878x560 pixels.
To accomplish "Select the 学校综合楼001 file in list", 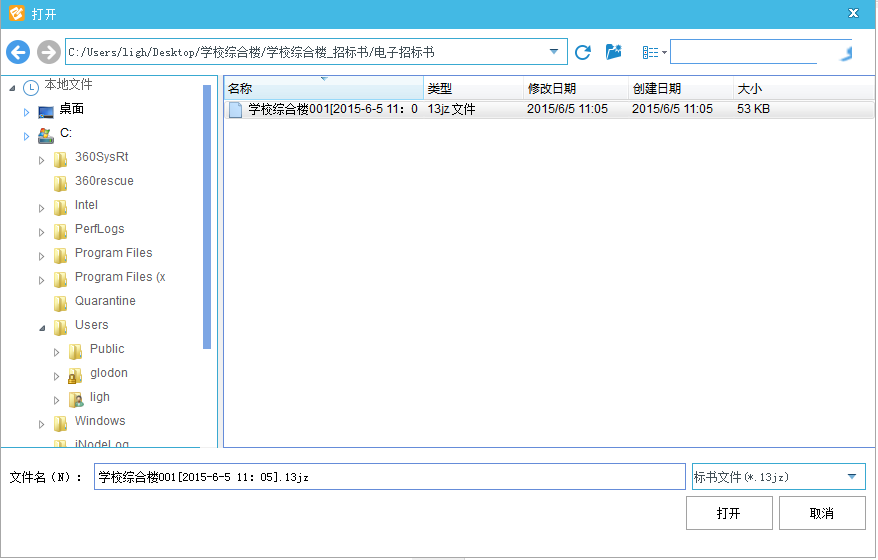I will (330, 109).
